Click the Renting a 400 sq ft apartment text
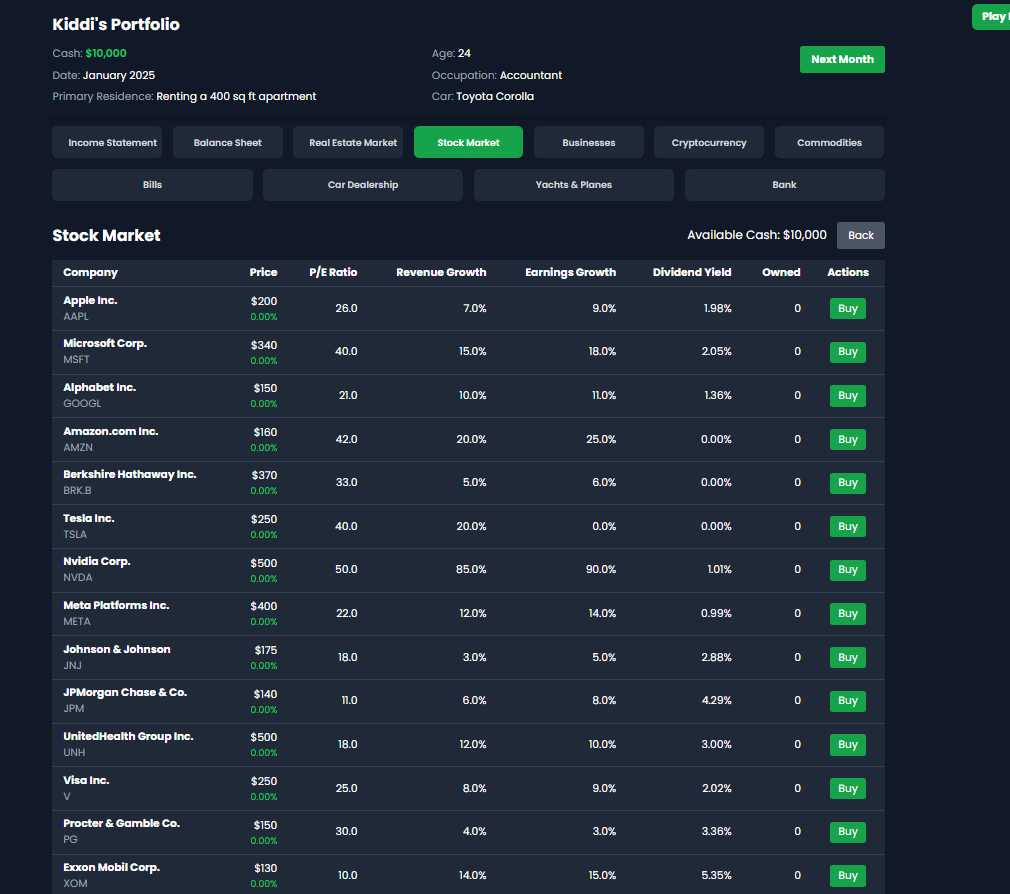Viewport: 1010px width, 894px height. (236, 96)
